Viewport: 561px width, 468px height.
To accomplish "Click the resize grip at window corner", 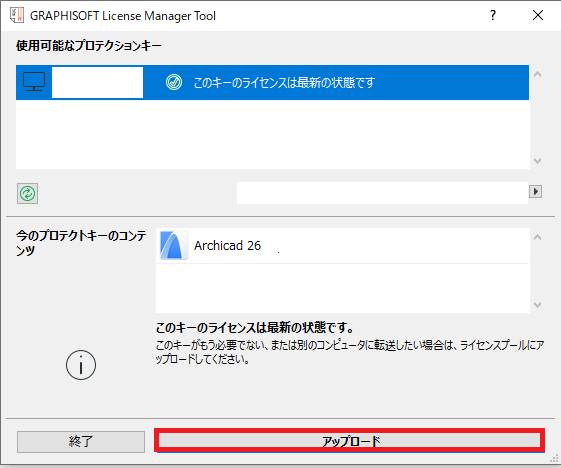I will (x=554, y=459).
